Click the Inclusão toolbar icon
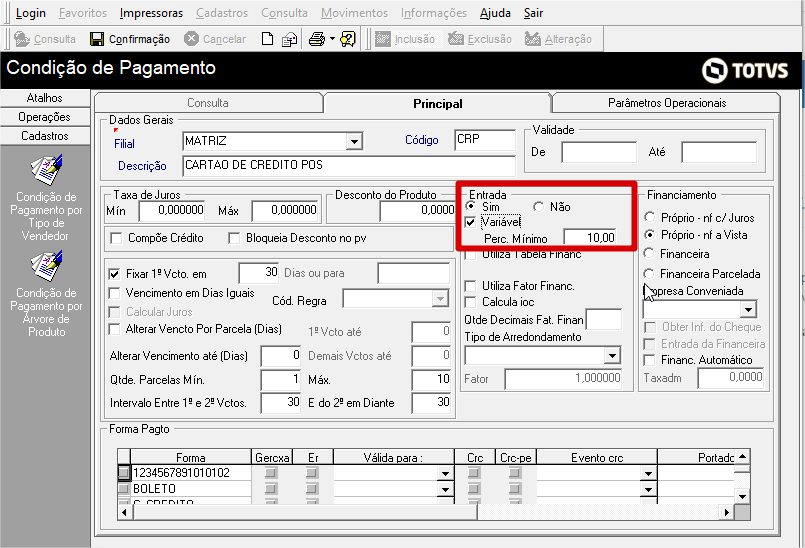 point(382,39)
